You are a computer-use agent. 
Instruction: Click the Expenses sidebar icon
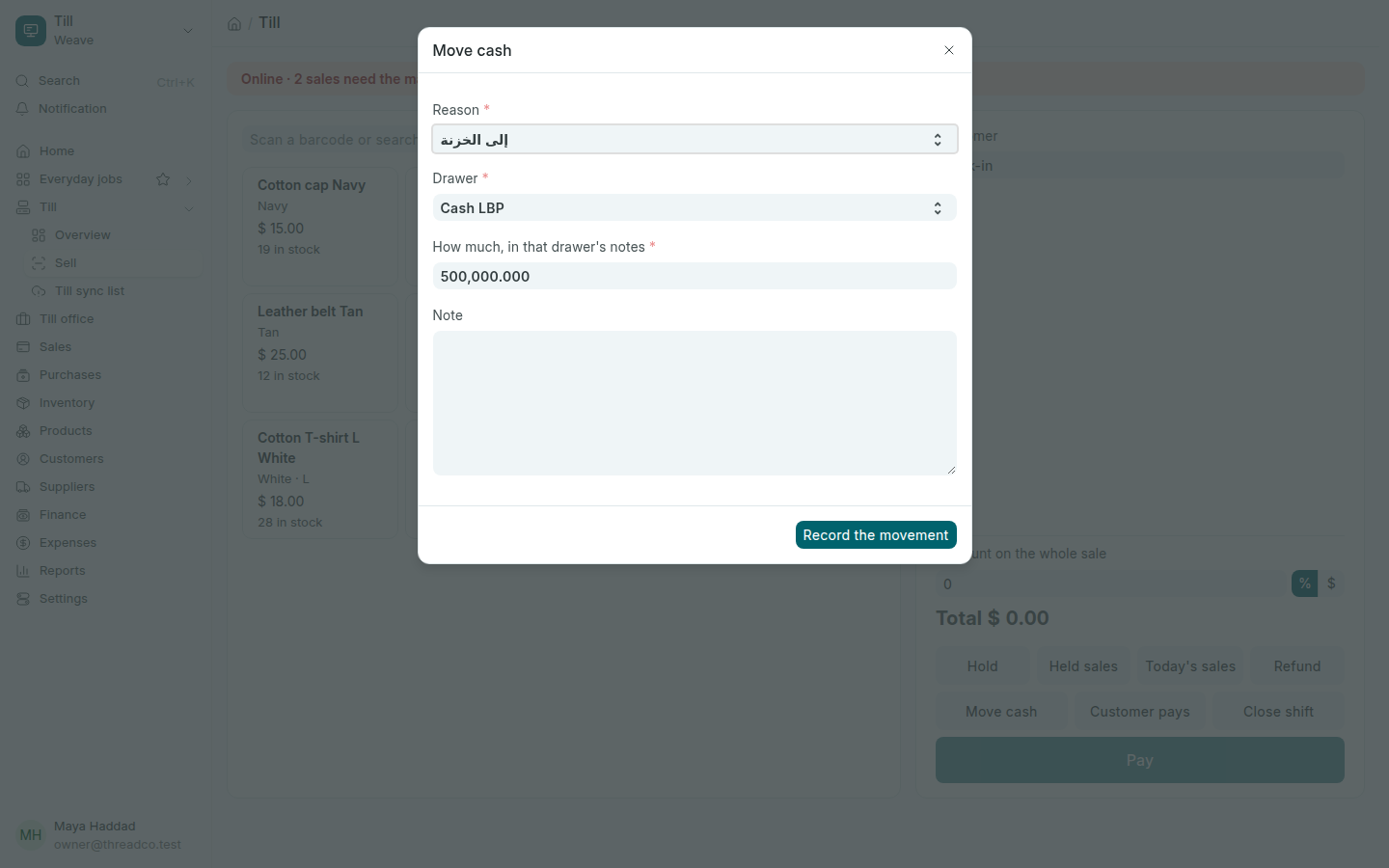coord(23,543)
